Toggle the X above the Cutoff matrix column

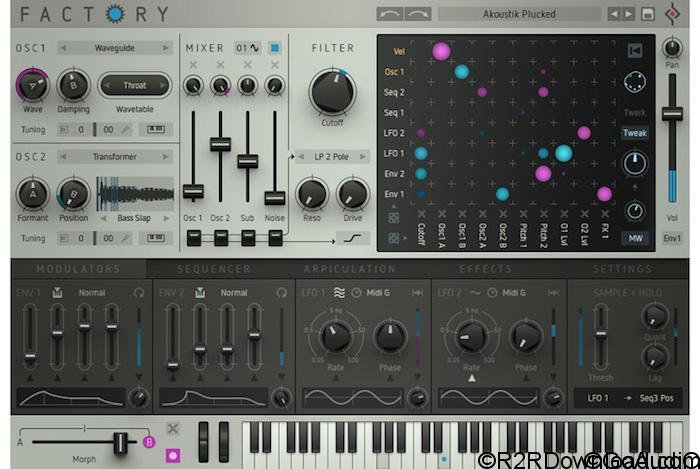click(421, 214)
